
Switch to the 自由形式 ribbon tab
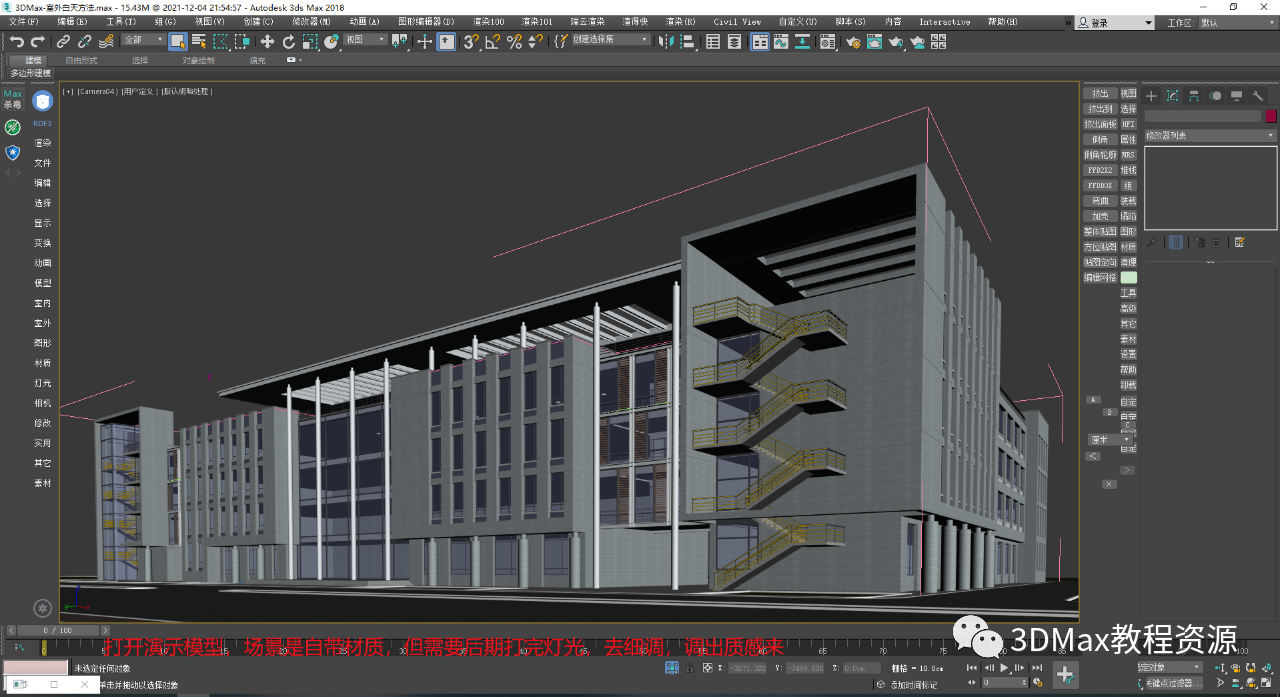click(x=81, y=60)
